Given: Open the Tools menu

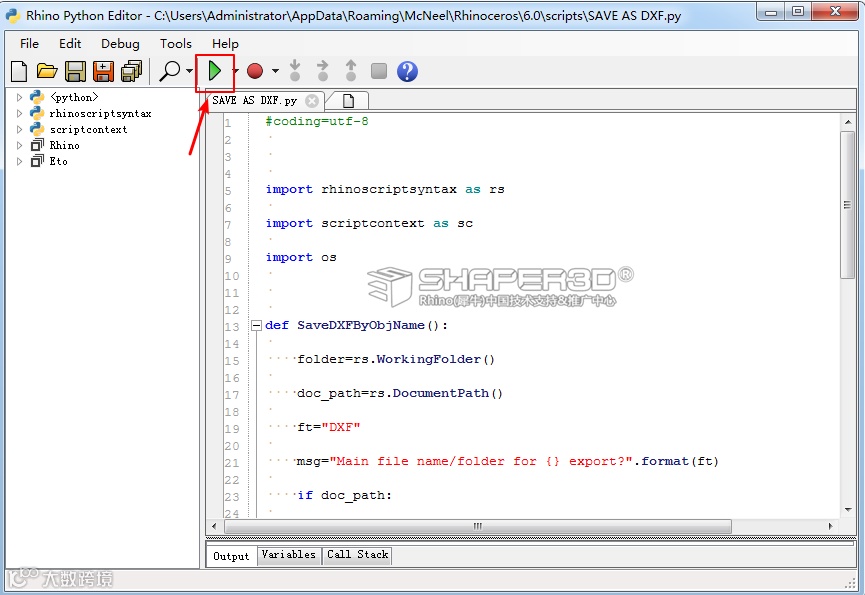Looking at the screenshot, I should [x=175, y=44].
